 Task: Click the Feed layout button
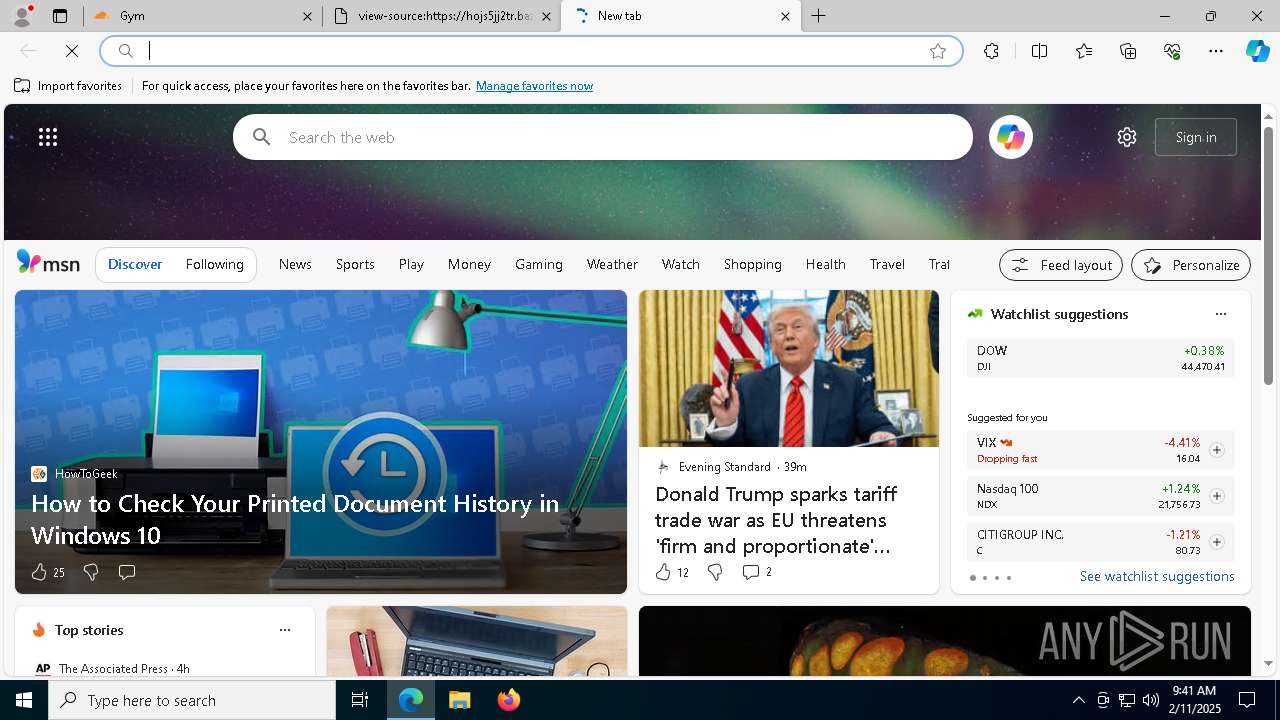[x=1061, y=265]
